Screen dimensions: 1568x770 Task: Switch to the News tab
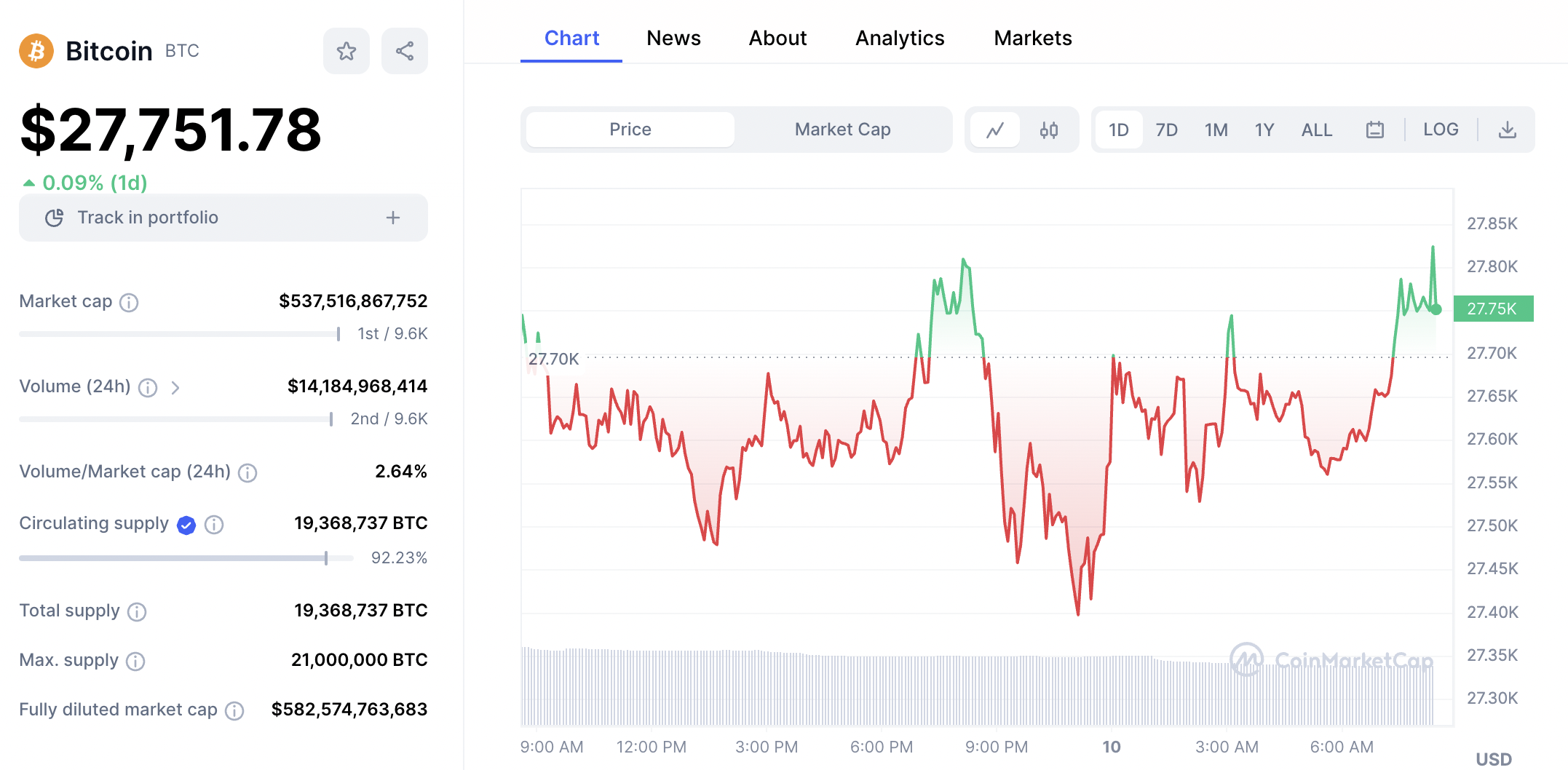tap(673, 38)
